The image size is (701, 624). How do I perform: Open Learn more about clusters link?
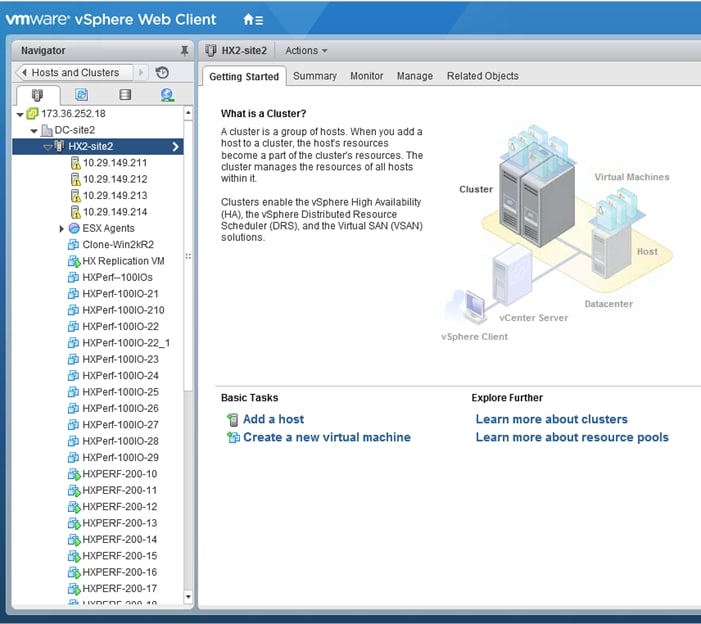pyautogui.click(x=552, y=419)
